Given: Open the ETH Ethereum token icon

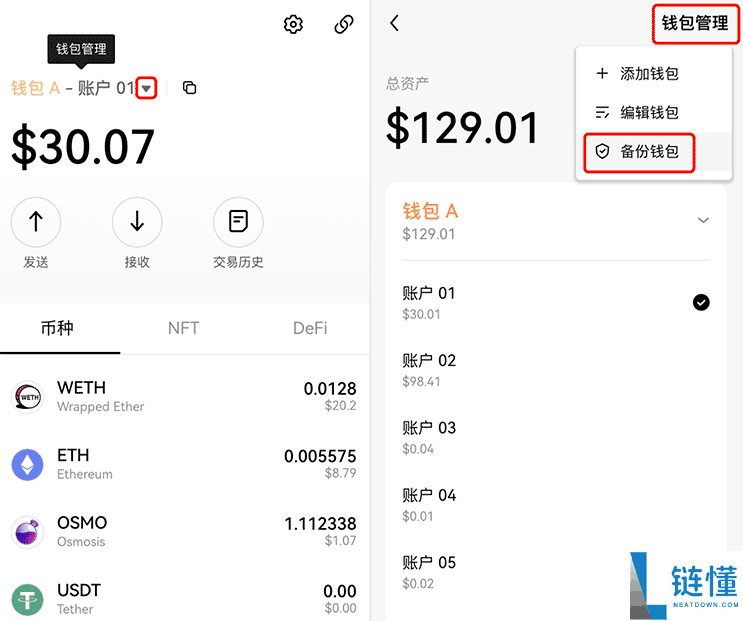Looking at the screenshot, I should click(27, 465).
